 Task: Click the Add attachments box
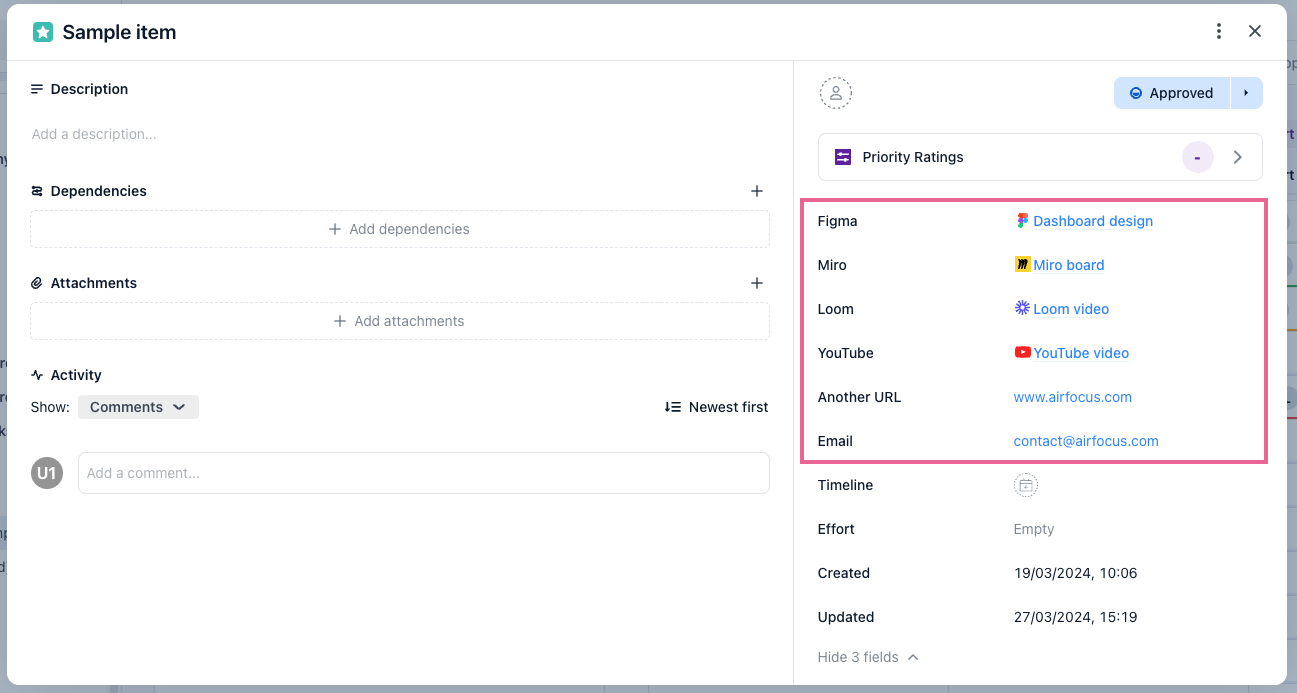(400, 321)
